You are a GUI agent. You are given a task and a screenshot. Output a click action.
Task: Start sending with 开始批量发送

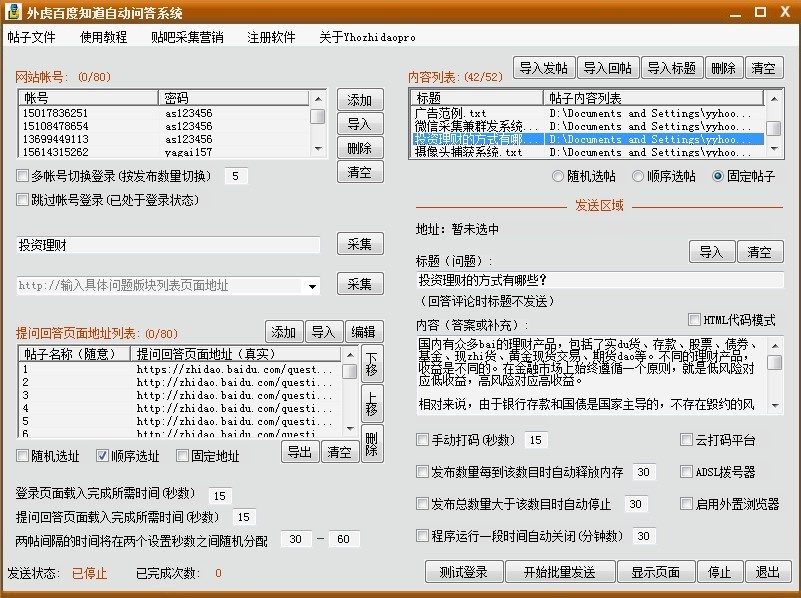point(560,572)
